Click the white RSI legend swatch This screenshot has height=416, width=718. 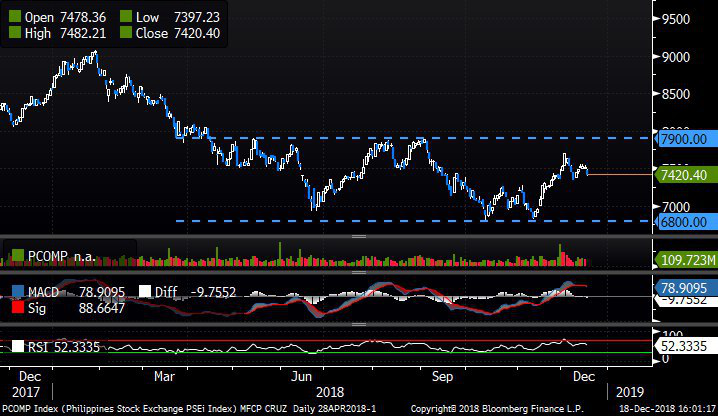15,347
